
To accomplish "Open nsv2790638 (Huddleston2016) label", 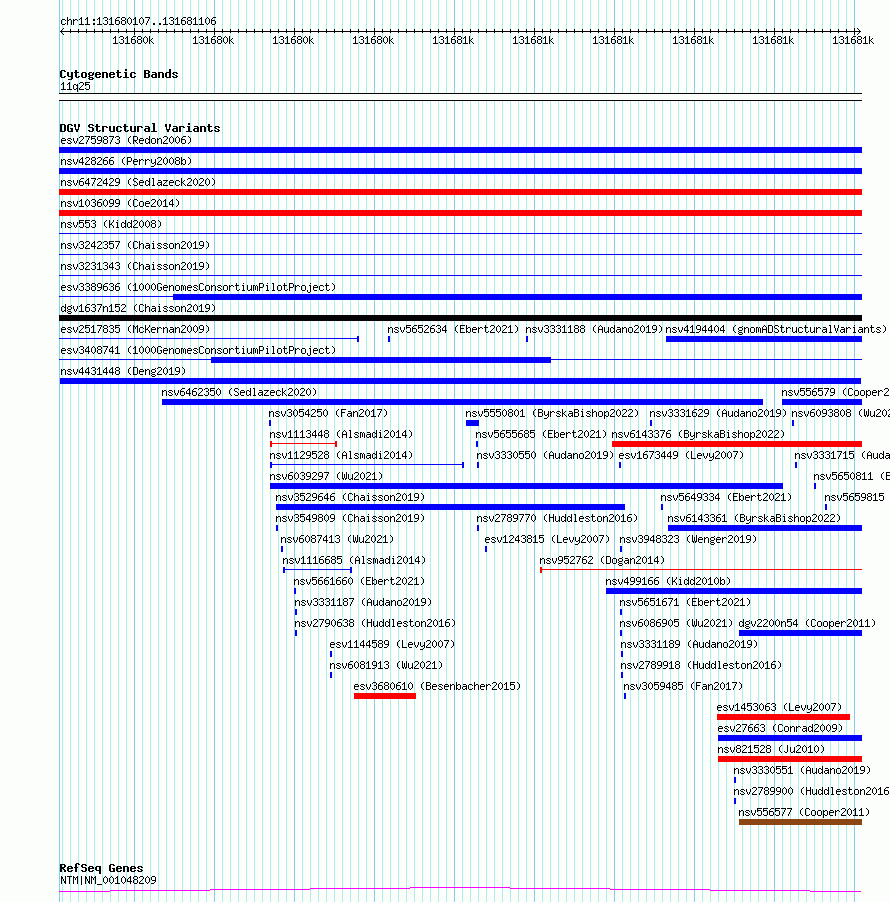I will [x=375, y=624].
